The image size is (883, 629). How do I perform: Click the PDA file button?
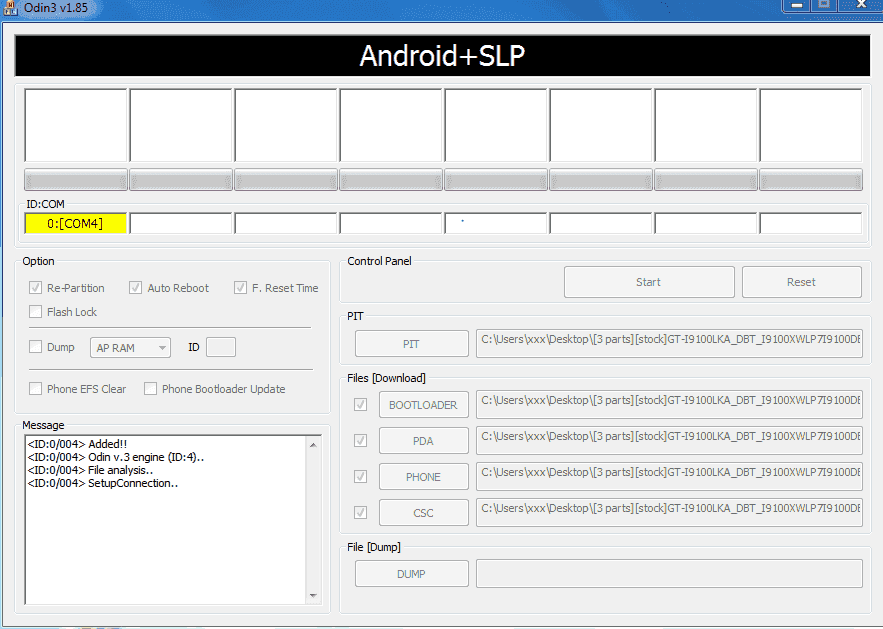pyautogui.click(x=423, y=440)
